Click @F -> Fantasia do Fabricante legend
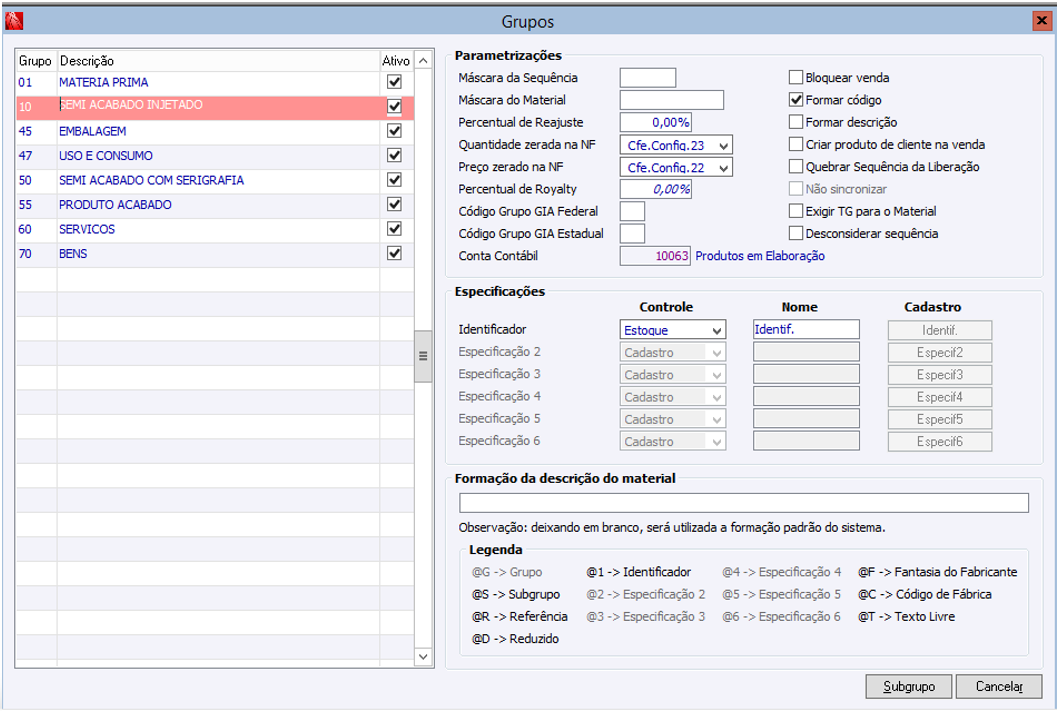The height and width of the screenshot is (711, 1057). click(x=938, y=572)
